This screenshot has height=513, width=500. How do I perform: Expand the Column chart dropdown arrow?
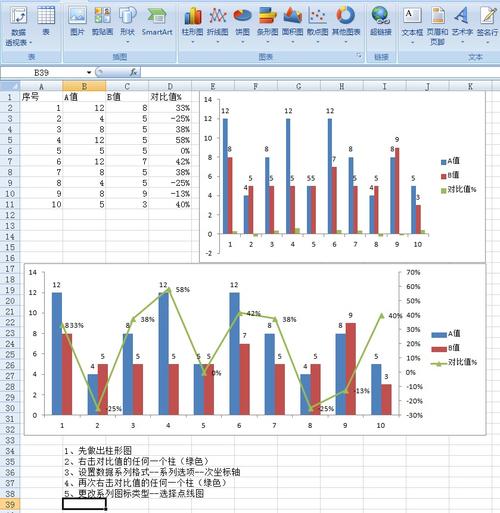coord(193,42)
